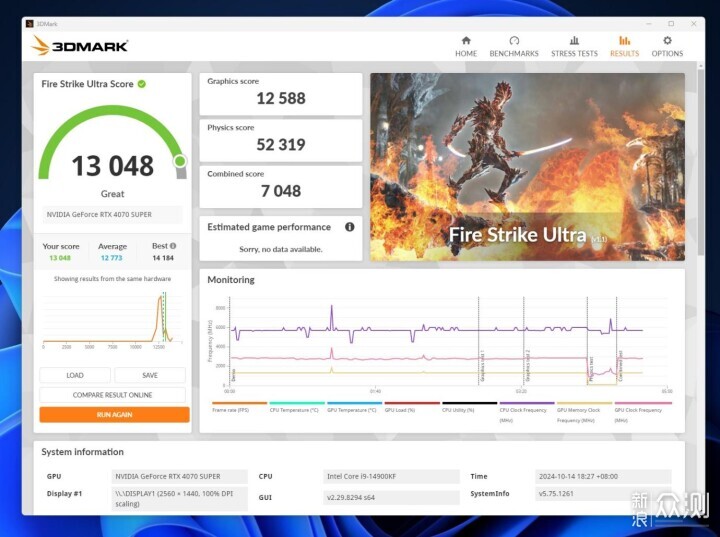720x537 pixels.
Task: Click the SAVE button
Action: [150, 375]
